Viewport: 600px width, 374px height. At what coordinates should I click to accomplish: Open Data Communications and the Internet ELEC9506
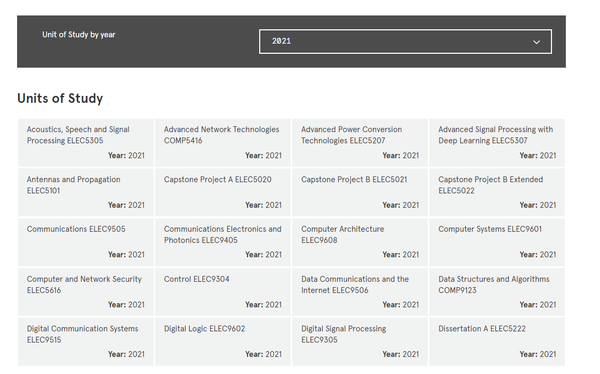pos(360,292)
